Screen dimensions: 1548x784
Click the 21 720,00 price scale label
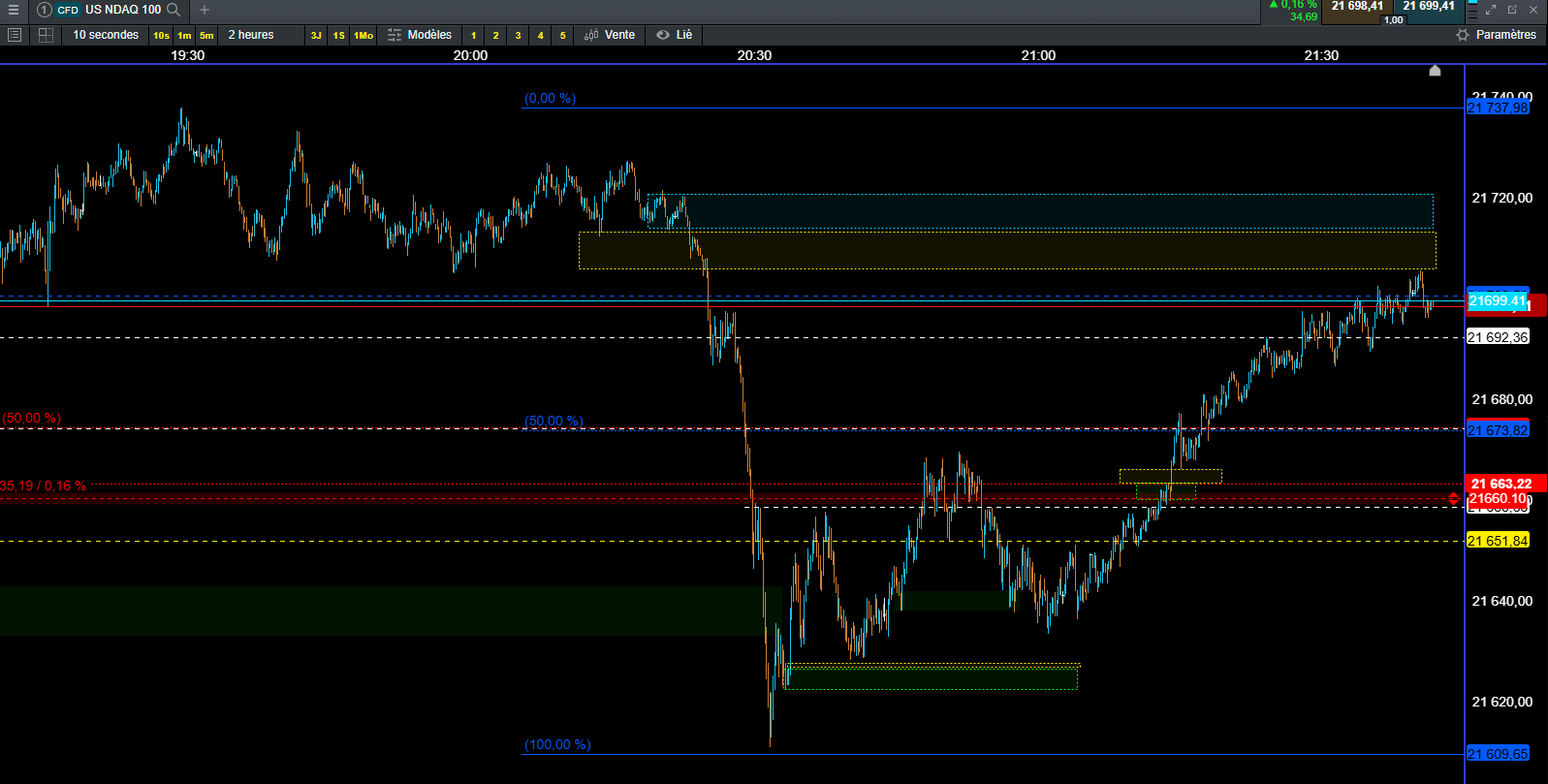[1501, 198]
